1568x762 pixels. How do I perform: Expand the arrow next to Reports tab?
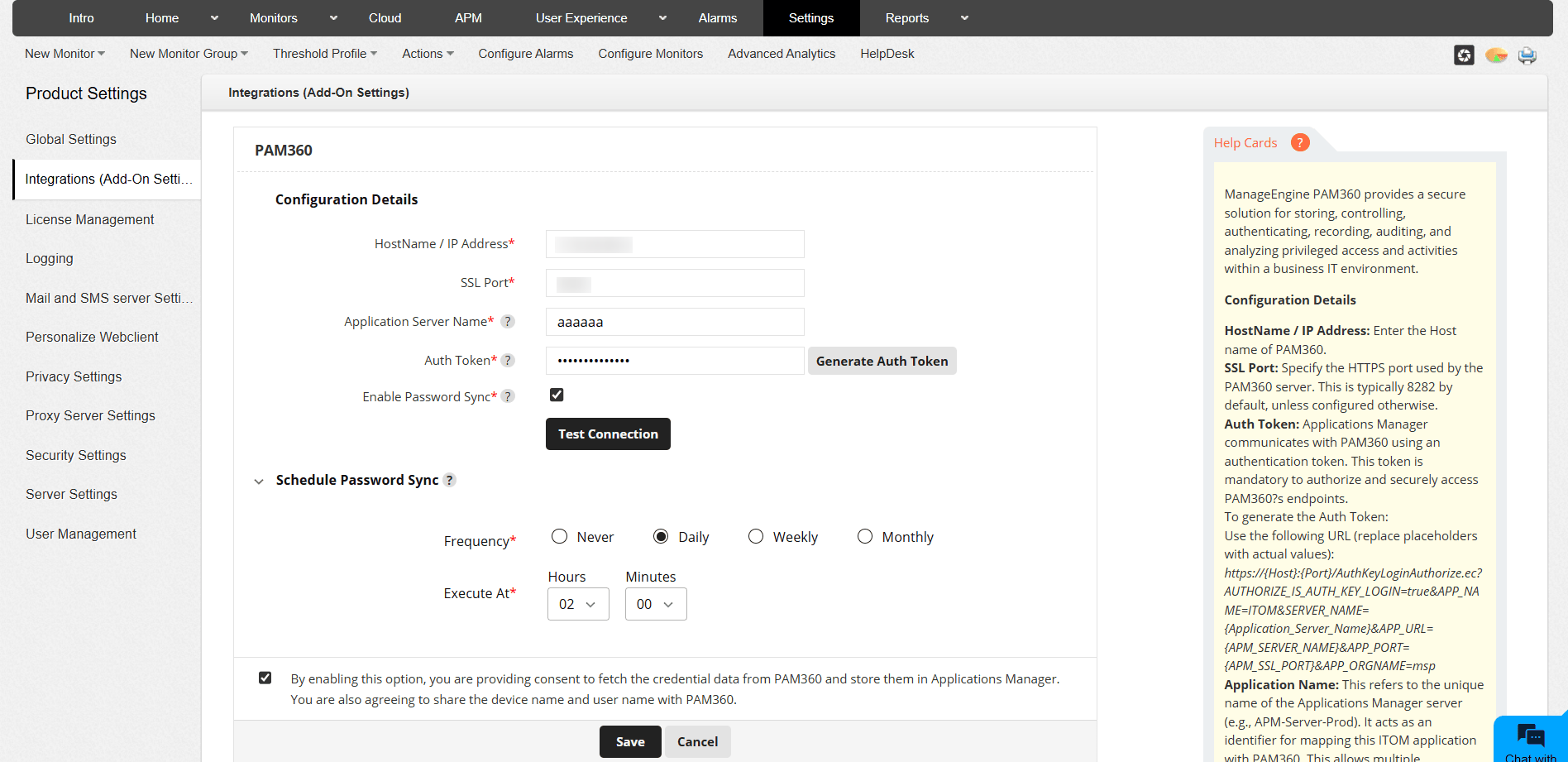point(964,18)
